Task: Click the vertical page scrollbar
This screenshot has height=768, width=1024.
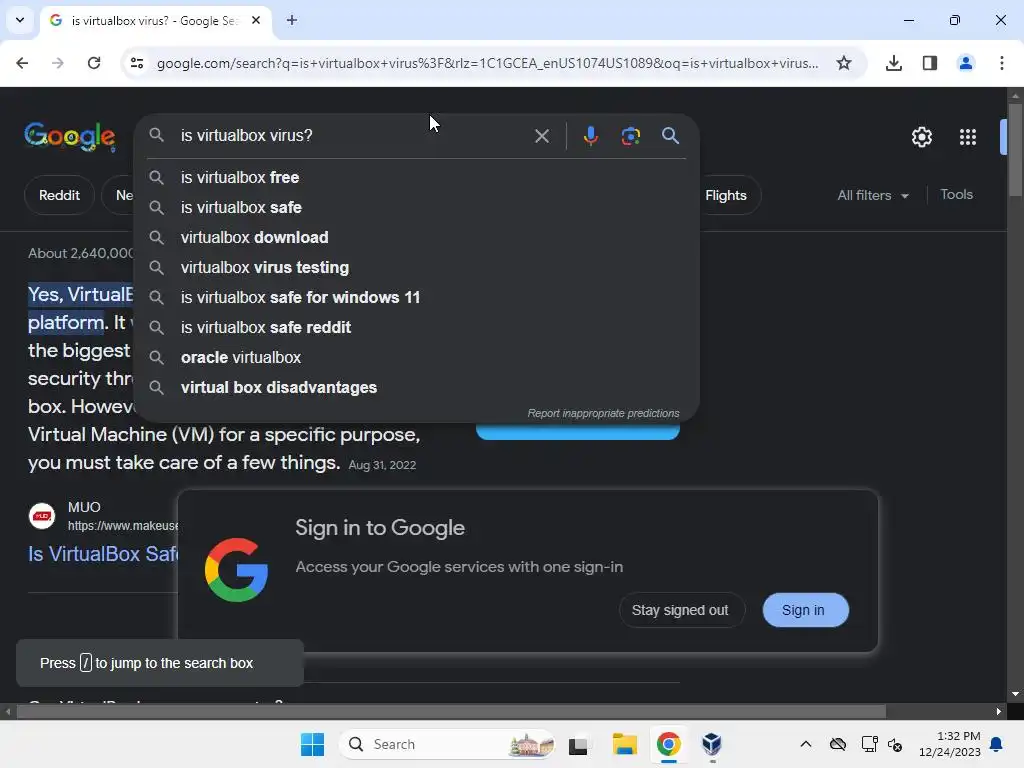Action: click(x=1015, y=150)
